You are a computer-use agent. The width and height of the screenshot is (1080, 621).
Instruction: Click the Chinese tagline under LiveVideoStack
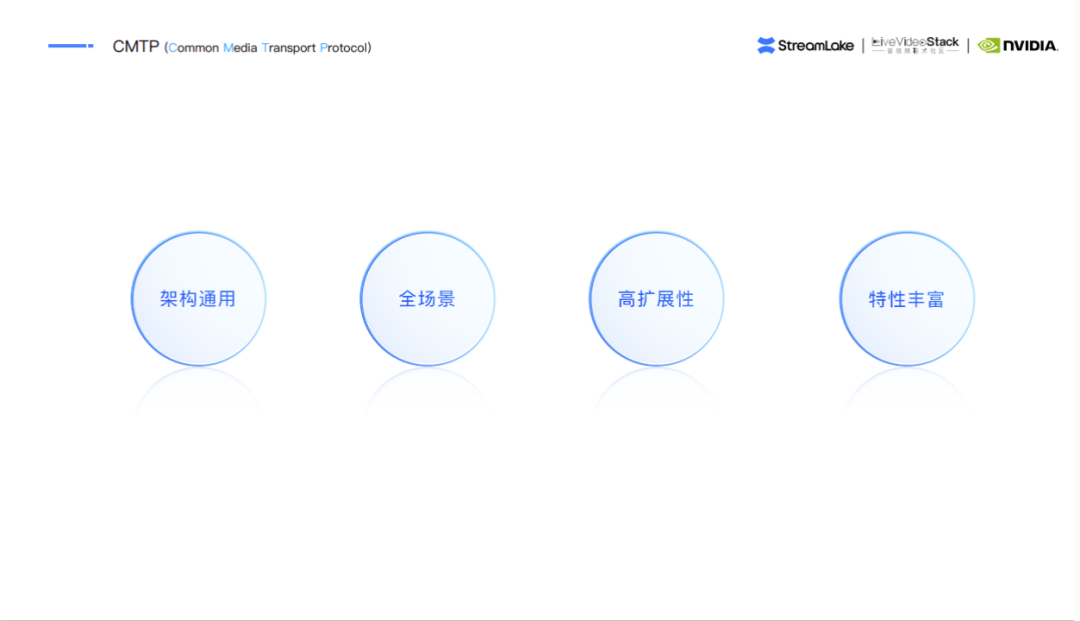point(915,52)
